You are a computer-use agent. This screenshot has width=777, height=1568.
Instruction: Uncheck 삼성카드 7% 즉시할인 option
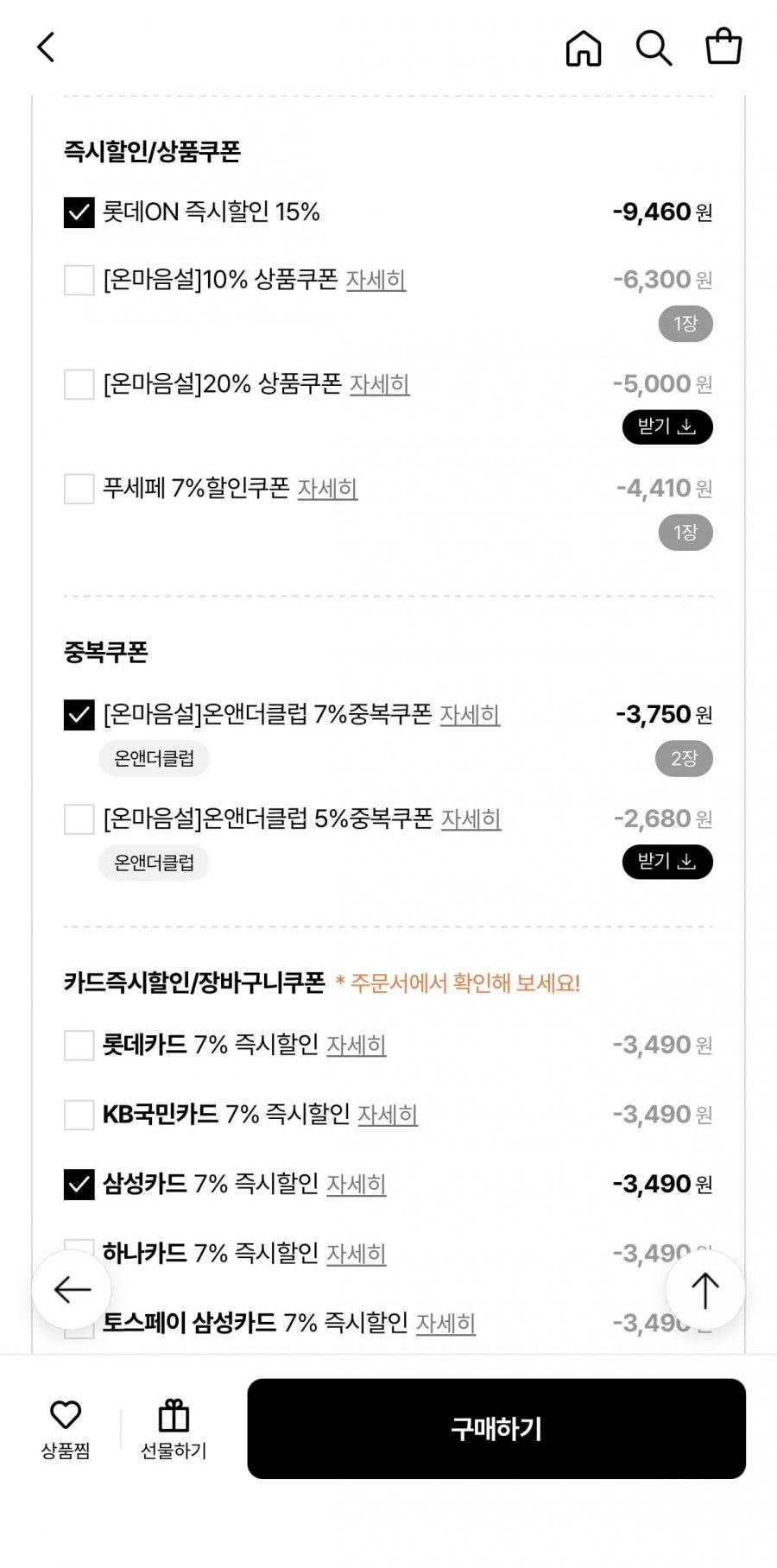[x=79, y=1185]
